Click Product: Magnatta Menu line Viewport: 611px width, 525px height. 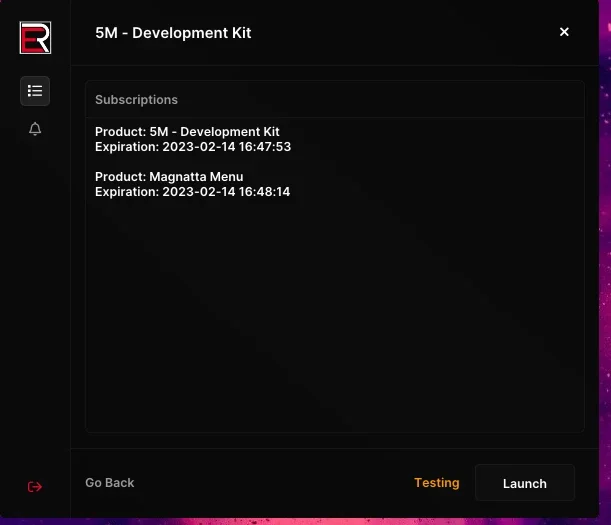point(169,177)
